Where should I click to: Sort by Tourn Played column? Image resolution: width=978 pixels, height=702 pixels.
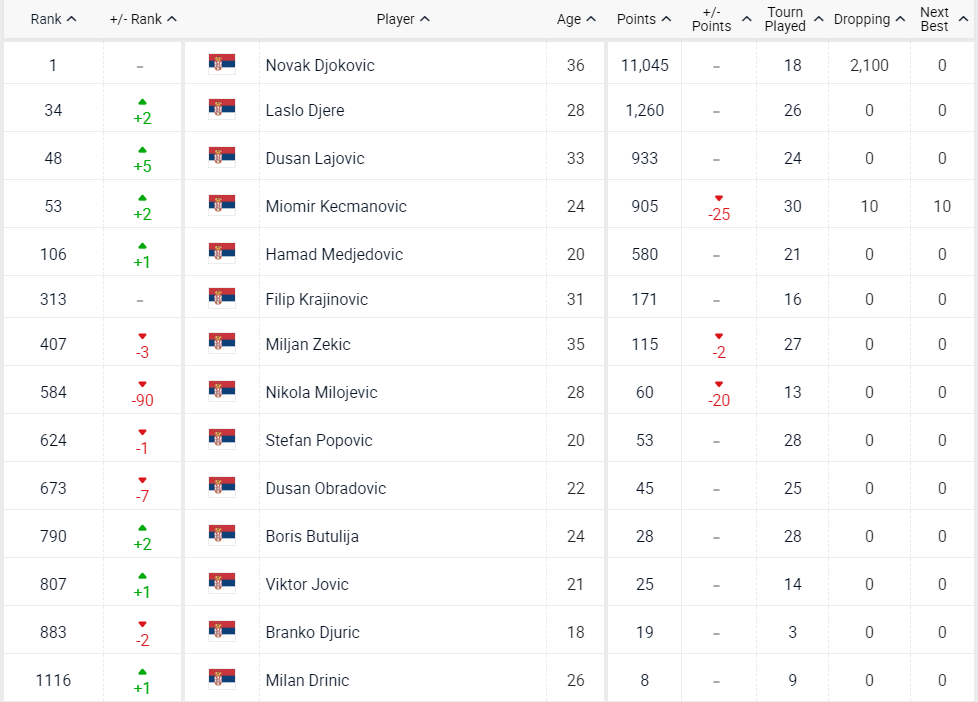point(794,19)
